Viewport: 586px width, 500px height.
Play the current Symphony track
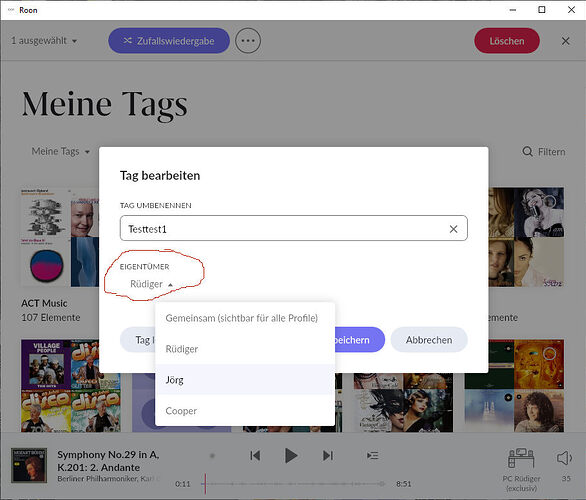(291, 456)
